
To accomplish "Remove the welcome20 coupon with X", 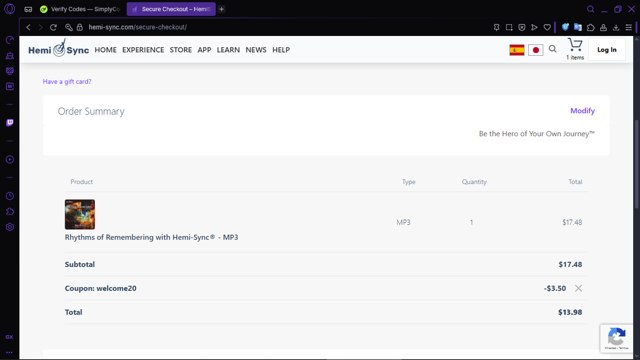I will pyautogui.click(x=578, y=288).
